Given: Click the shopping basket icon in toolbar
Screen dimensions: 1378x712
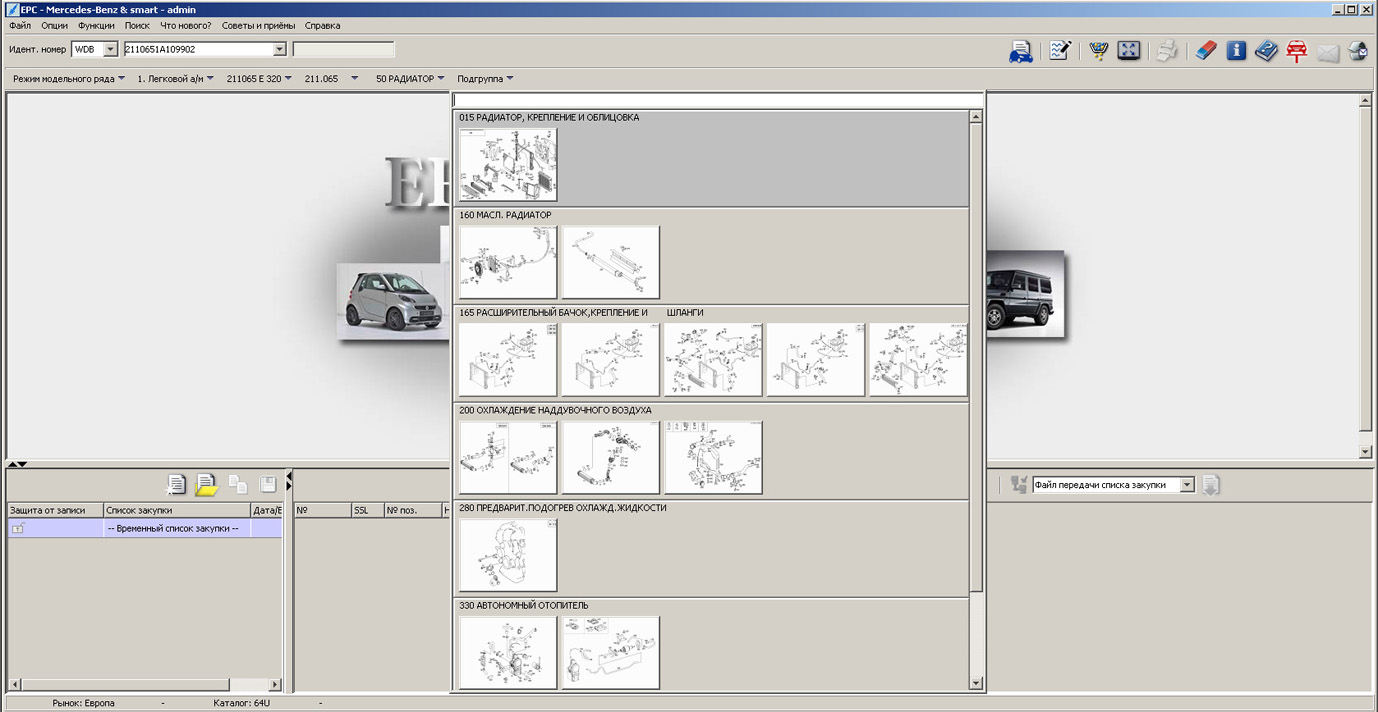Looking at the screenshot, I should pyautogui.click(x=1098, y=51).
